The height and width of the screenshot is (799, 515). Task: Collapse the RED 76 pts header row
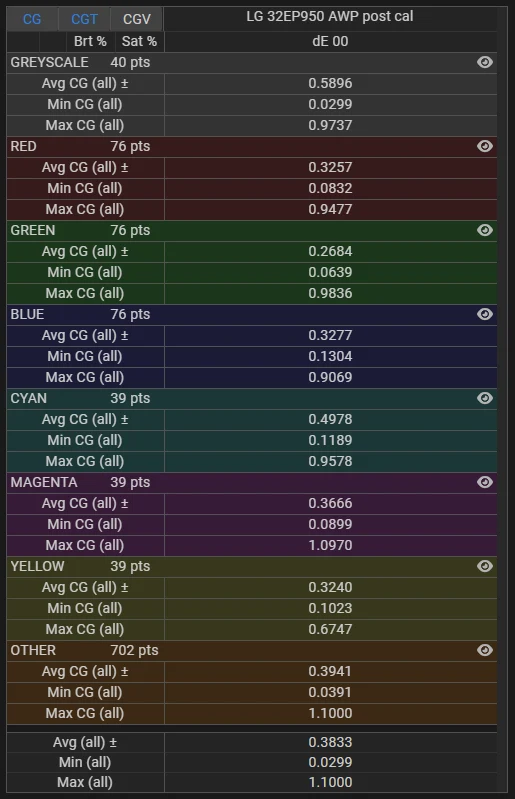coord(252,146)
